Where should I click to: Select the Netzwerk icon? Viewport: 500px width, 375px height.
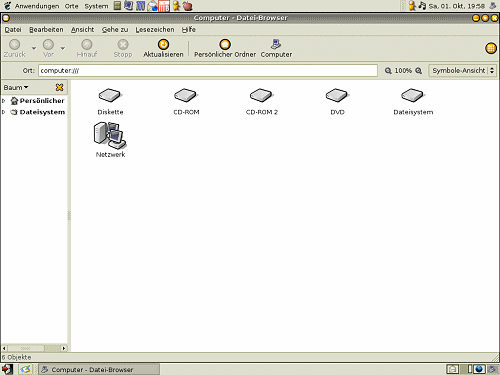(110, 135)
